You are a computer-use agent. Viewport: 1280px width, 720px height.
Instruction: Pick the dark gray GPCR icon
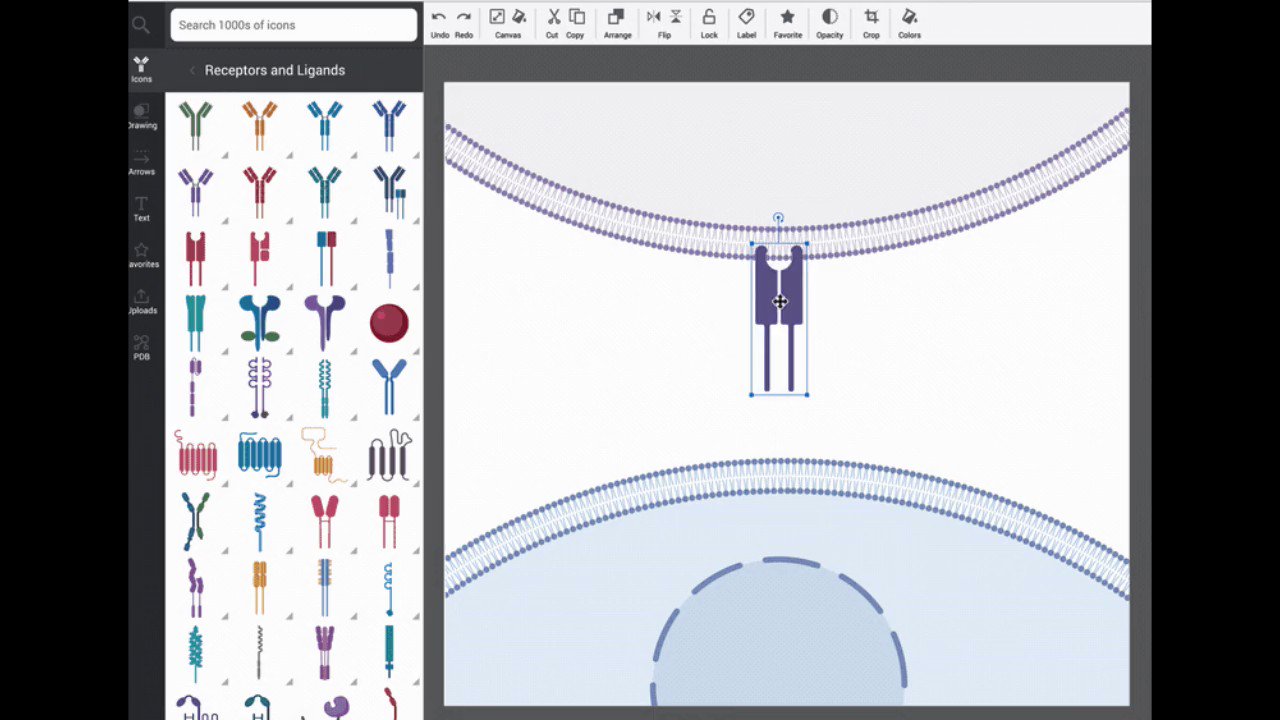point(389,455)
